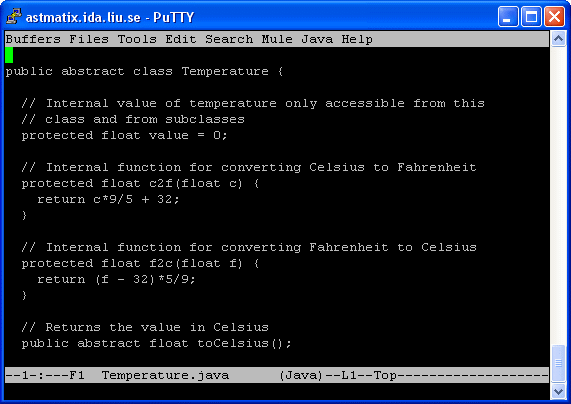Open the Edit menu
Screen dimensions: 571x404
tap(181, 39)
